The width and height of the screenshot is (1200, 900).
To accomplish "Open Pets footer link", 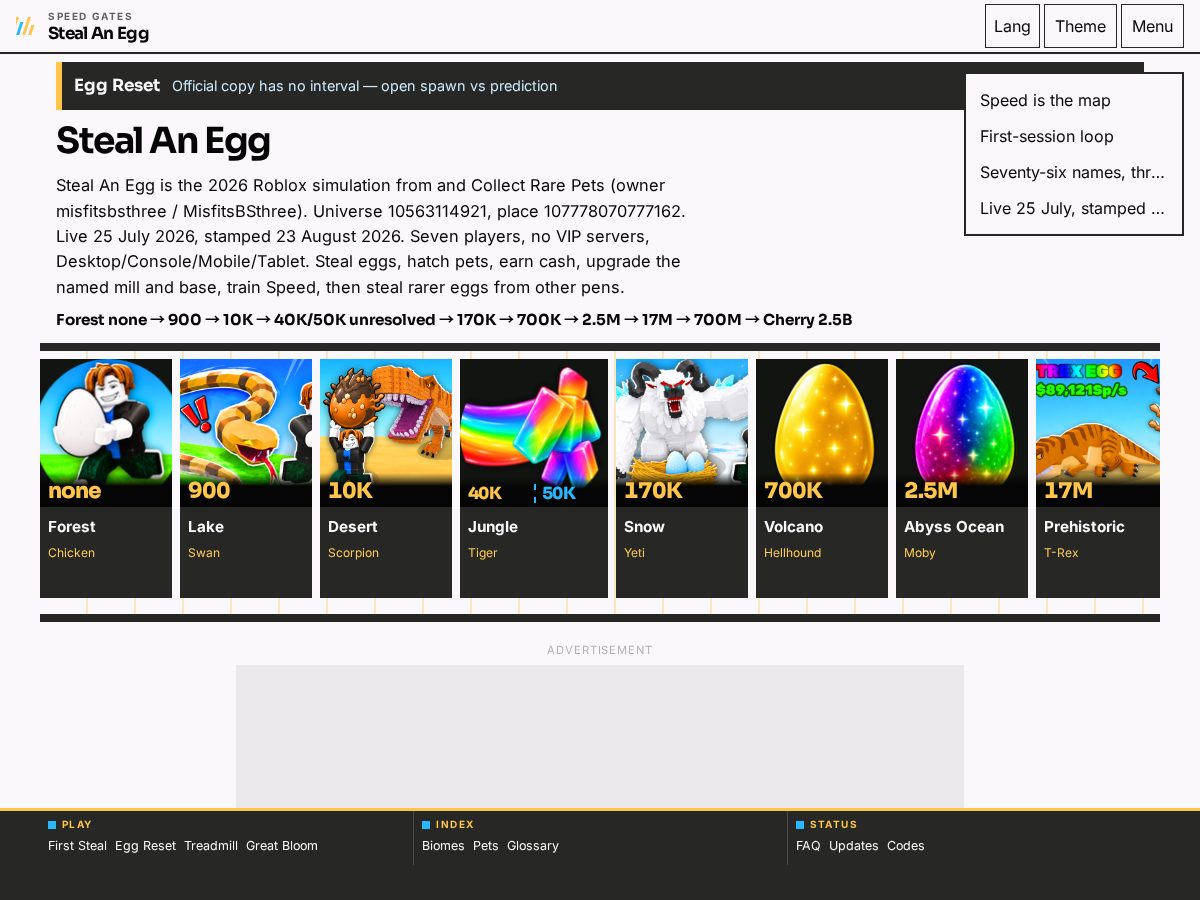I will coord(486,846).
